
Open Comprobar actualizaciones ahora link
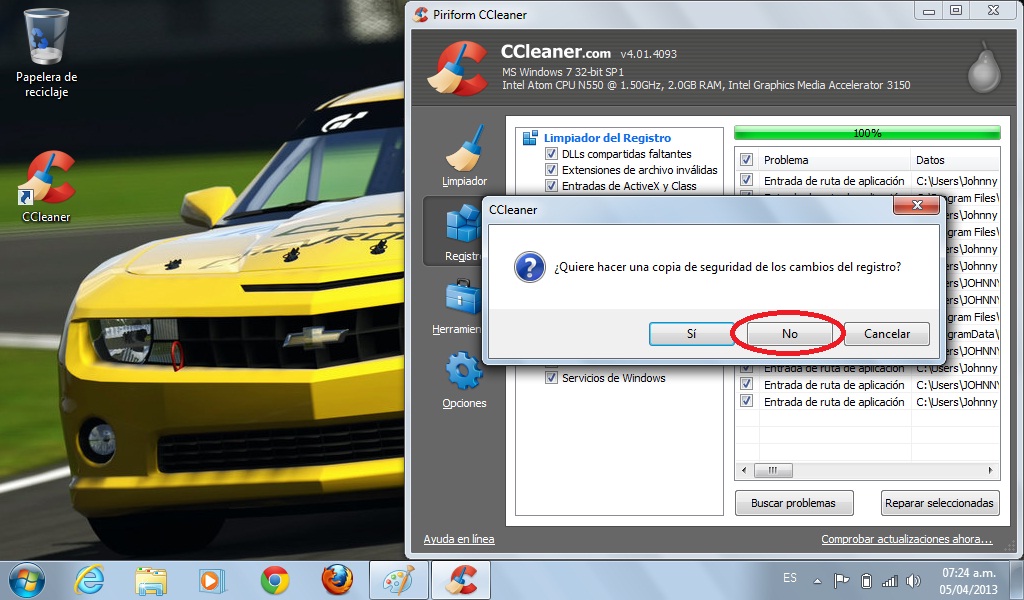coord(908,538)
